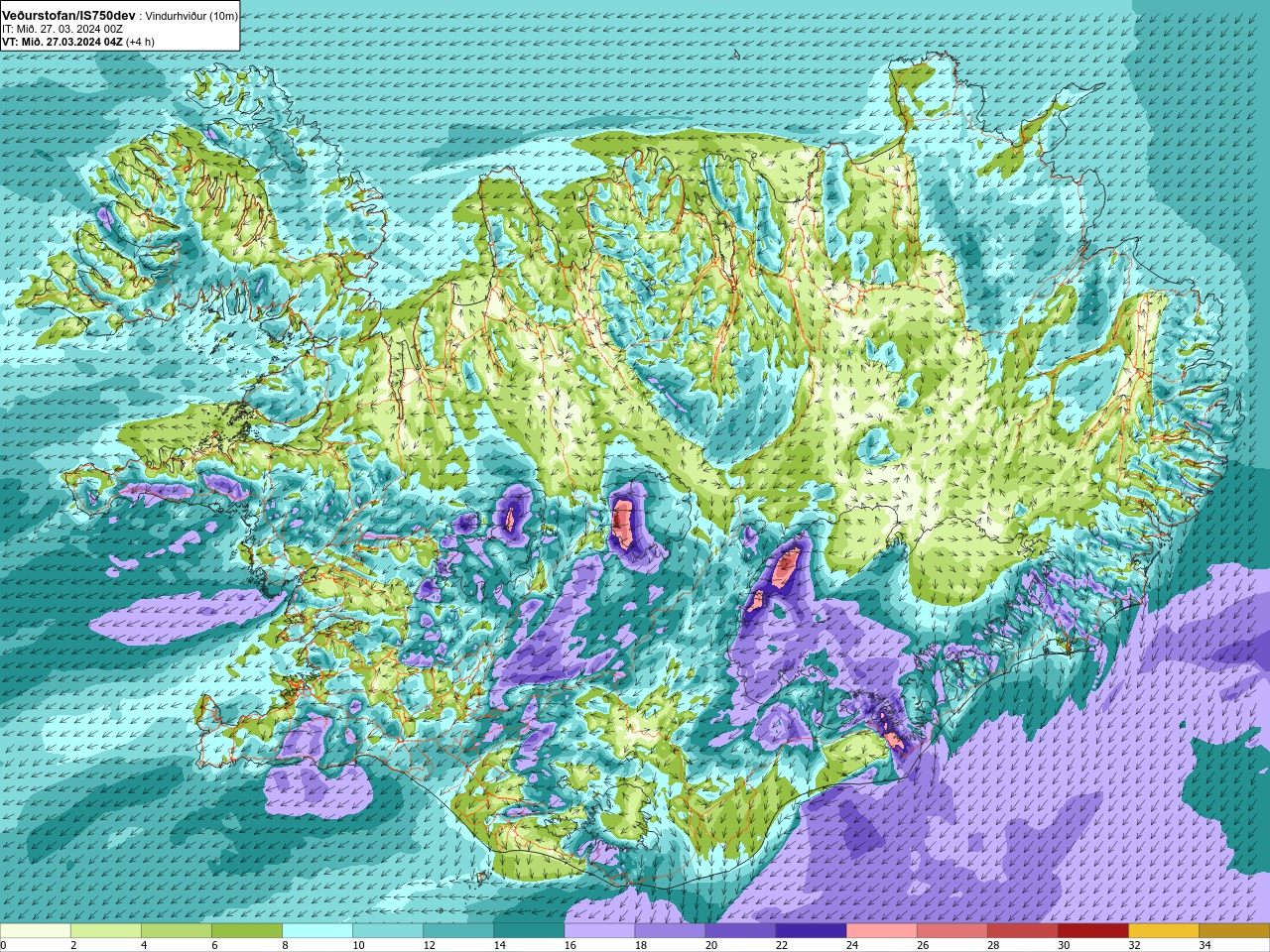Click the 'VT: Mið. 27.03.2024 04Z' line

click(62, 43)
